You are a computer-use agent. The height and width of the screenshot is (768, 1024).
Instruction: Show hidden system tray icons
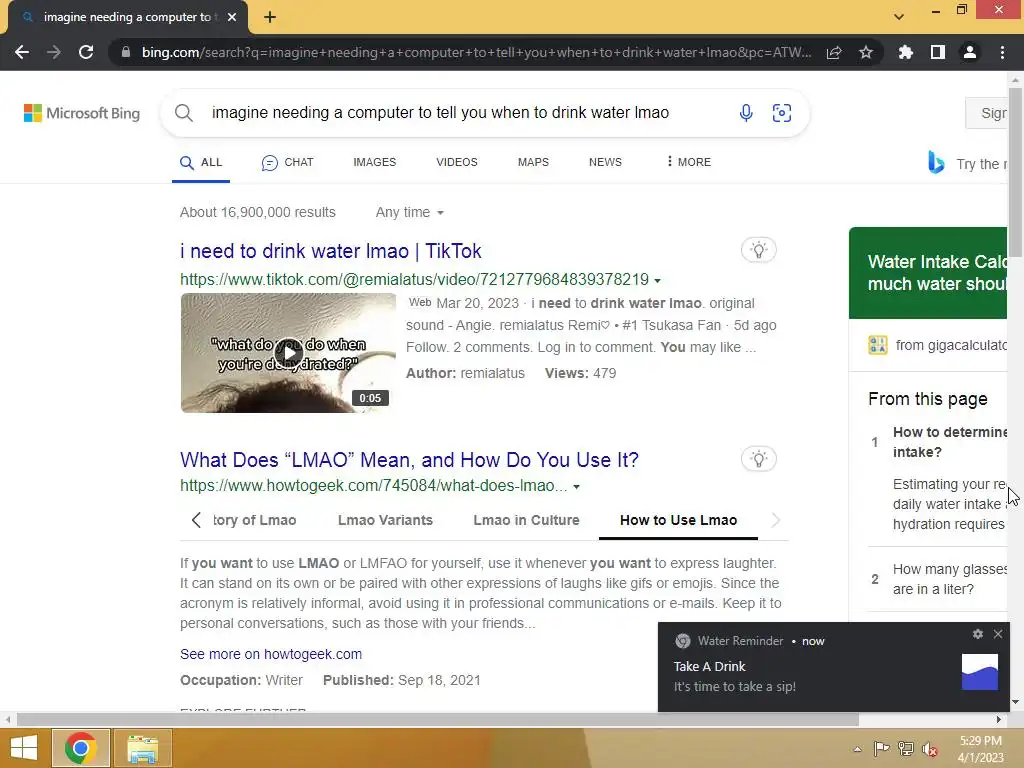pos(857,749)
